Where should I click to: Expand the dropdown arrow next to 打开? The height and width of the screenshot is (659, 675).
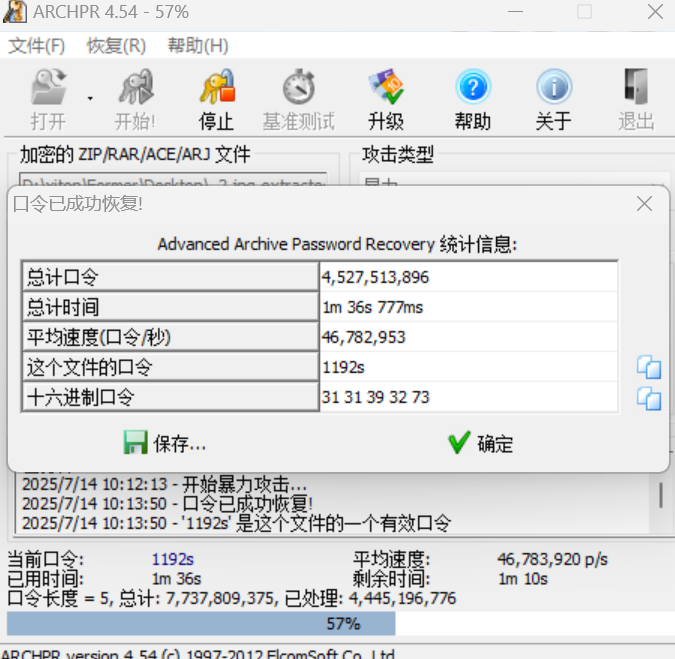[90, 98]
